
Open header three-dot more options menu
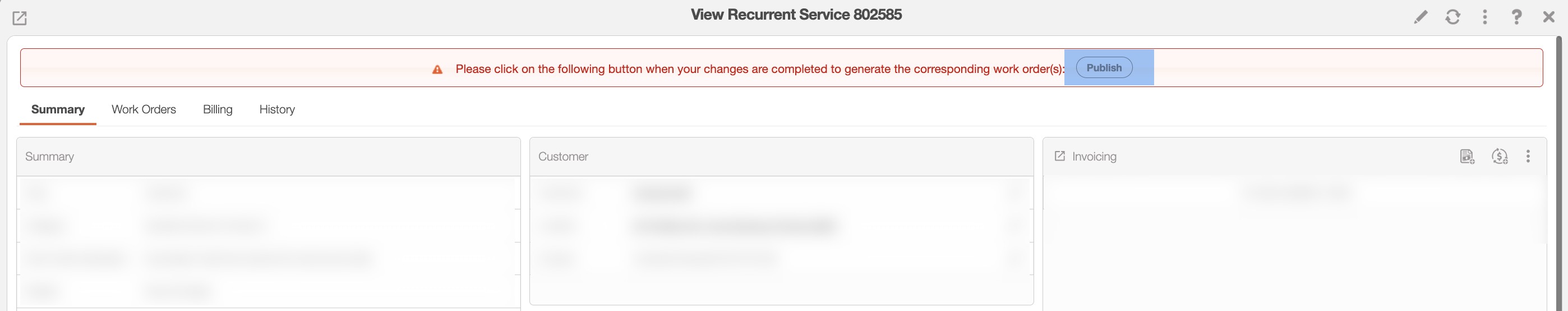pos(1484,17)
